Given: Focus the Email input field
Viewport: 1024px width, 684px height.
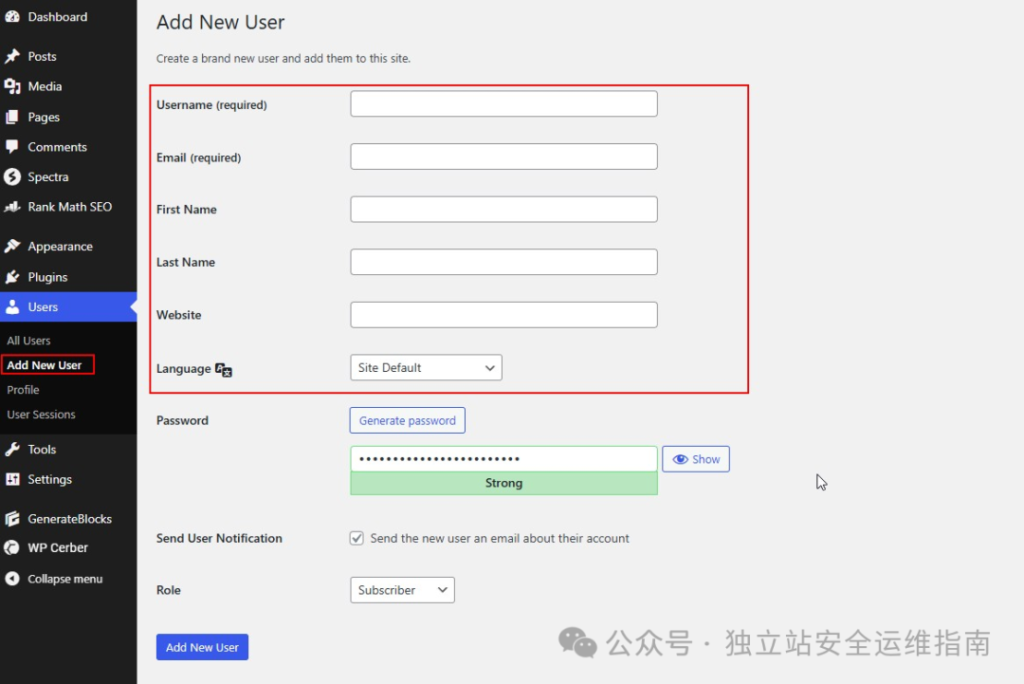Looking at the screenshot, I should [x=504, y=157].
